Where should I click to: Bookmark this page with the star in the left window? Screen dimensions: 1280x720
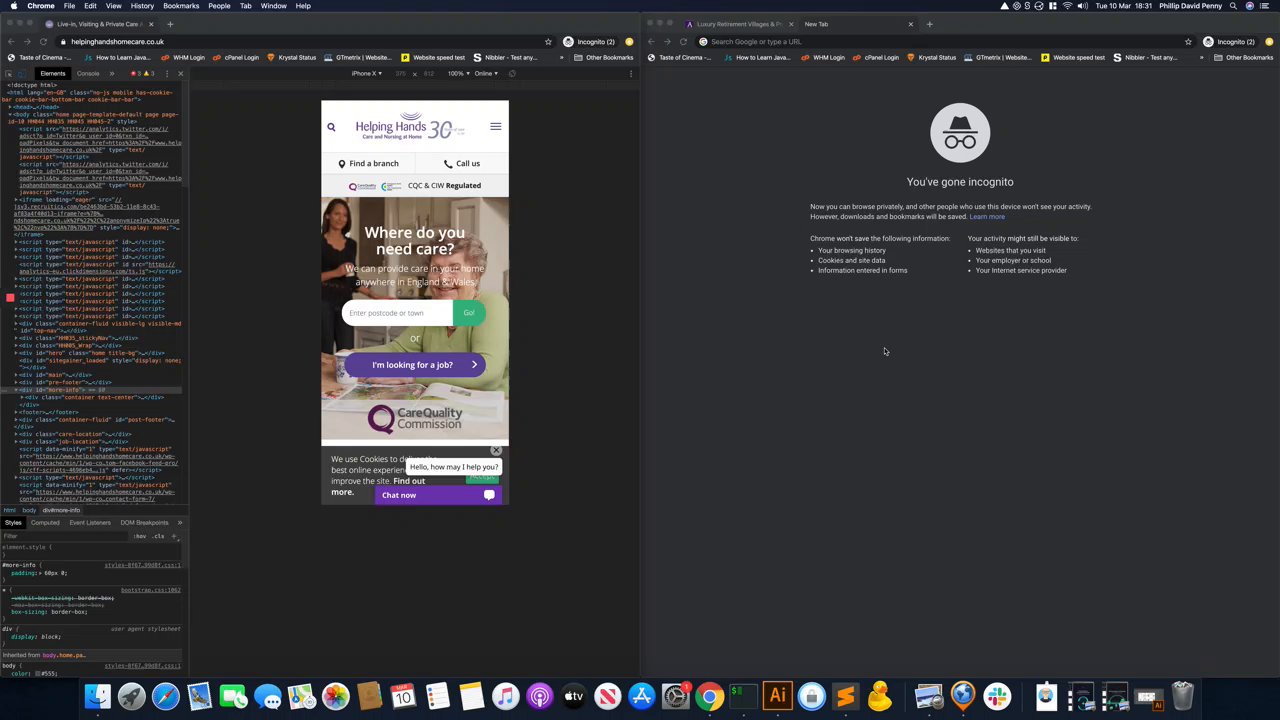(x=548, y=42)
